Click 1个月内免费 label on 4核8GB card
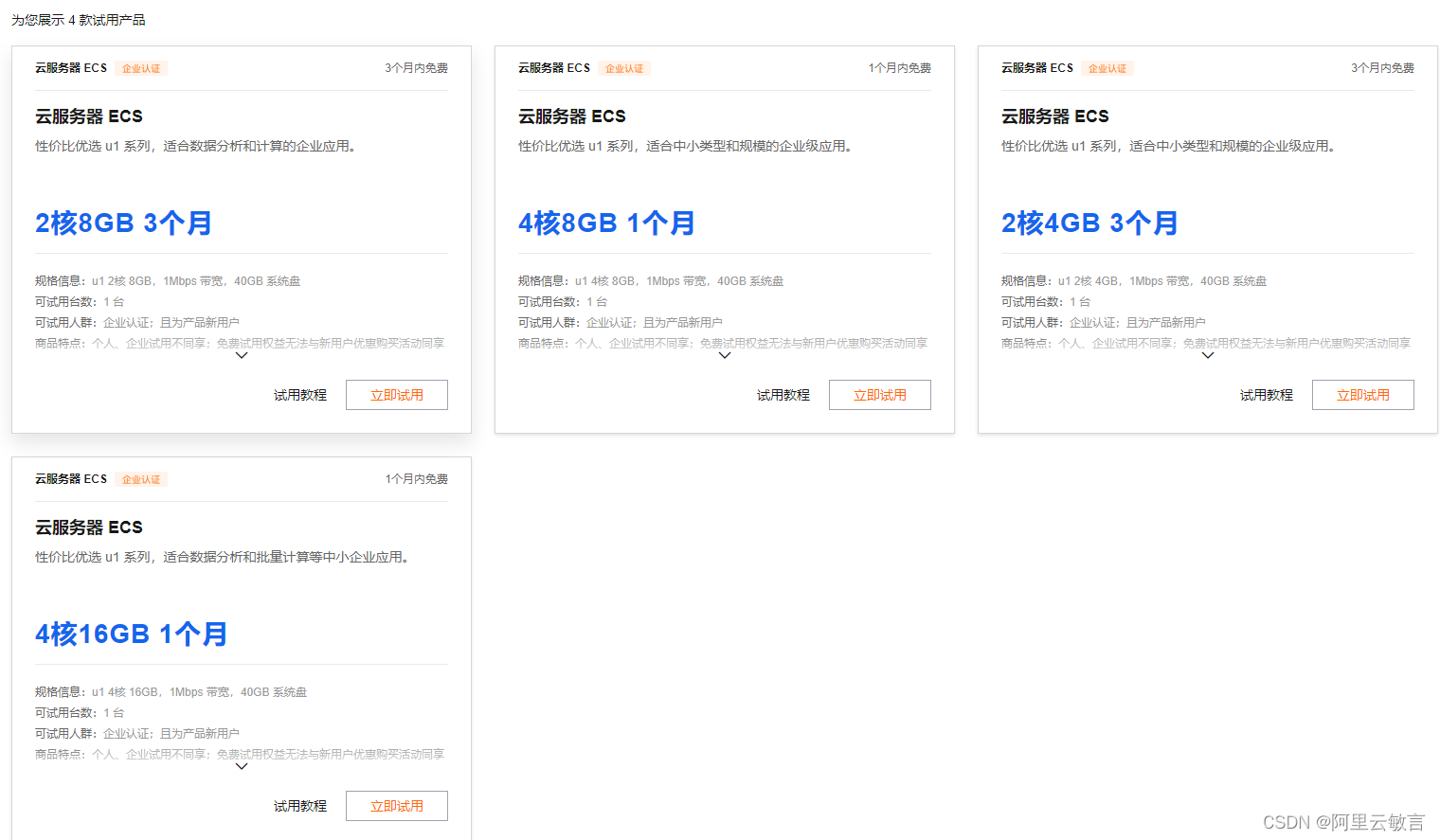This screenshot has width=1440, height=840. 899,68
